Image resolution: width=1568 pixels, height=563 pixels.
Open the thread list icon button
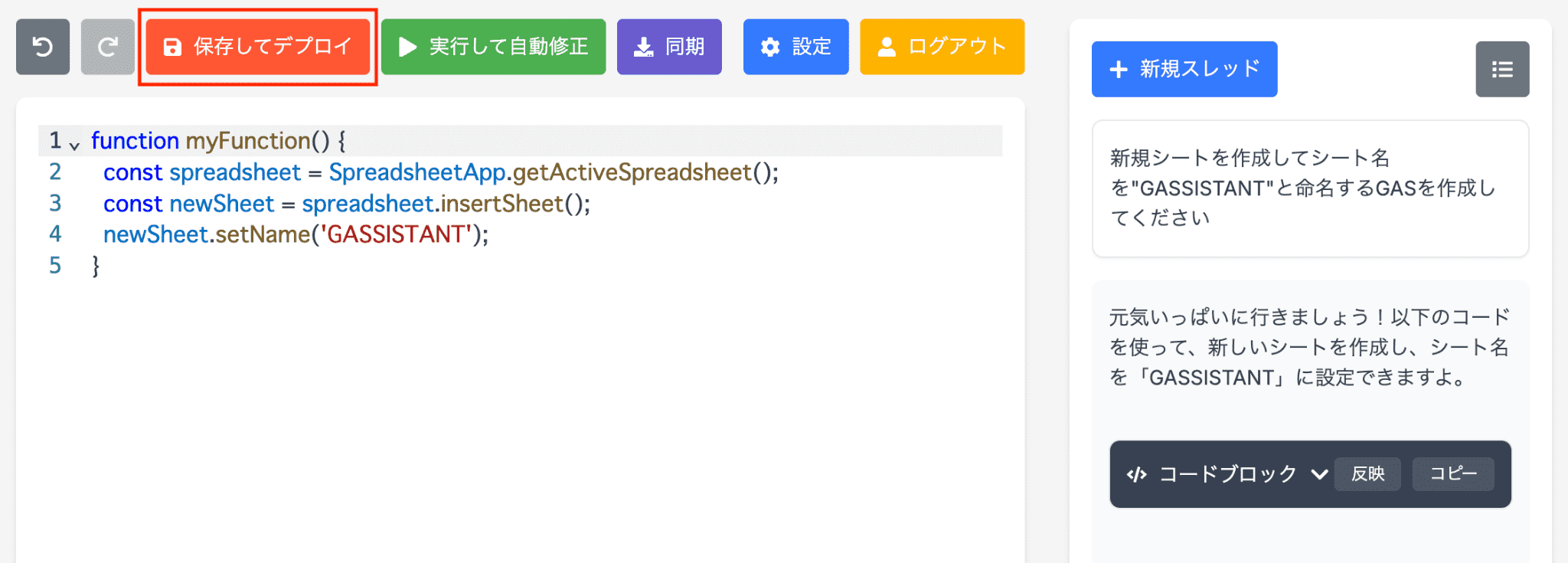coord(1502,69)
